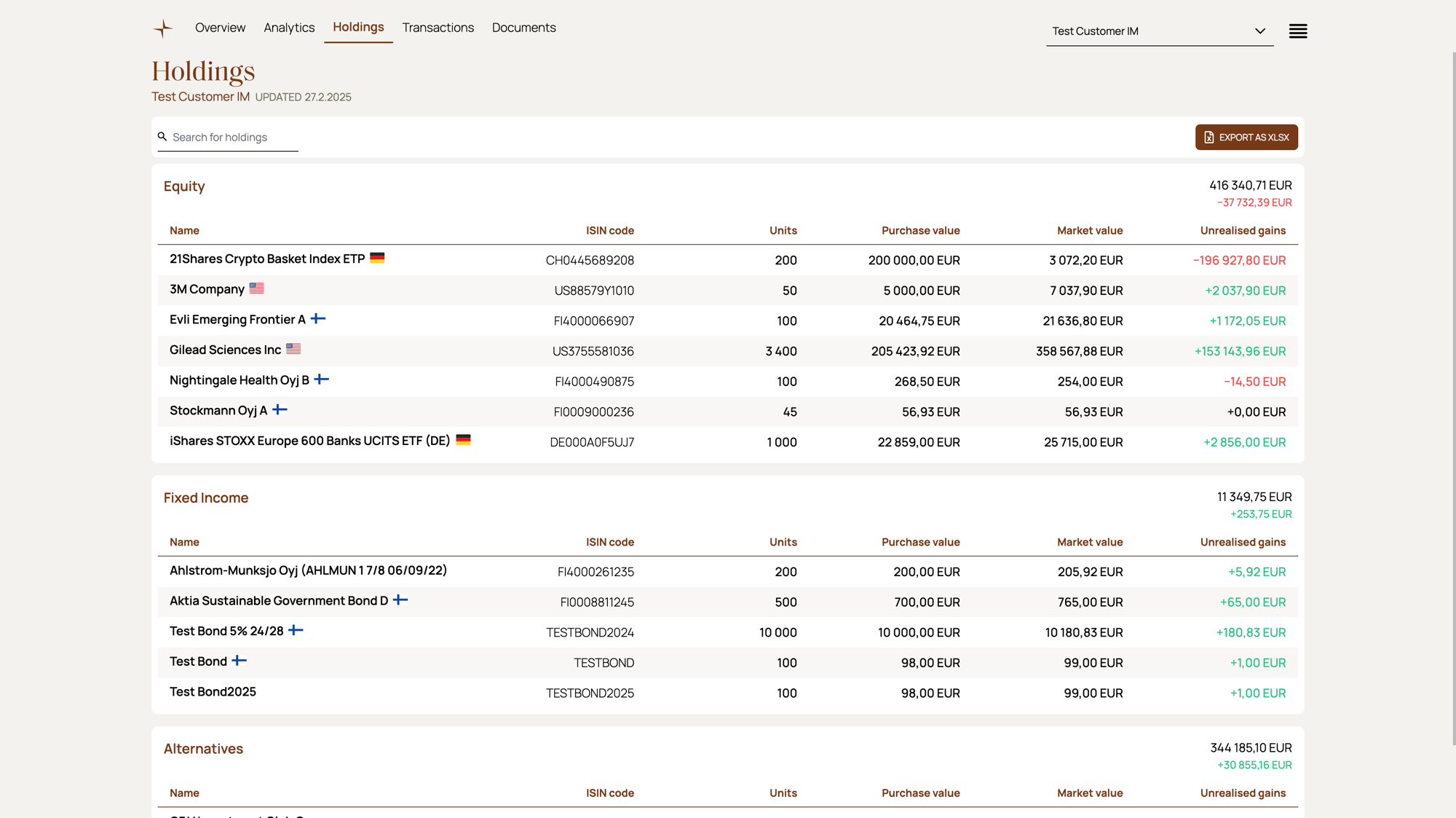The image size is (1456, 818).
Task: Click the Finnish flag beside Evli Emerging Frontier A
Action: click(x=318, y=318)
